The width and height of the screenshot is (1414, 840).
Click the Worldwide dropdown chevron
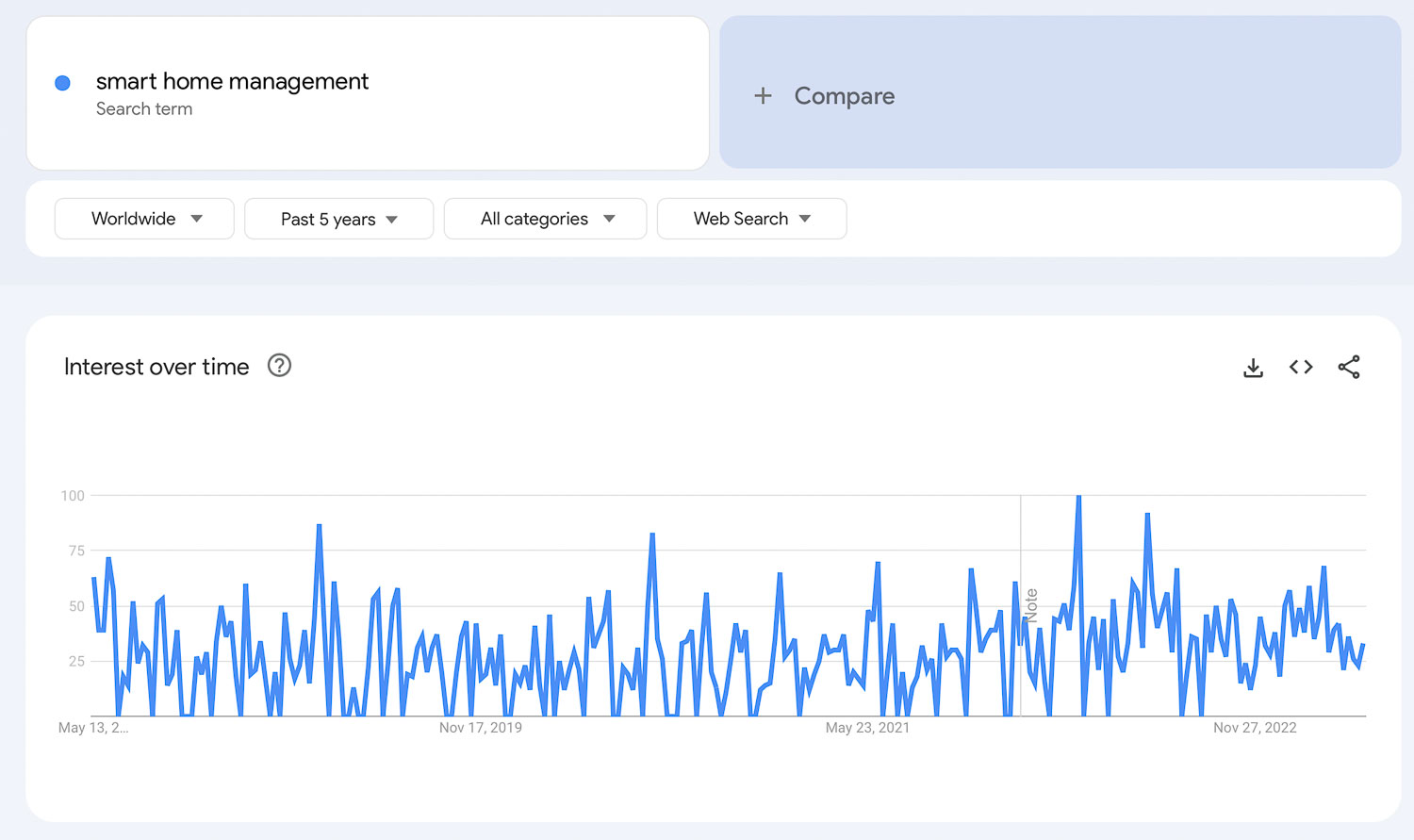tap(197, 219)
